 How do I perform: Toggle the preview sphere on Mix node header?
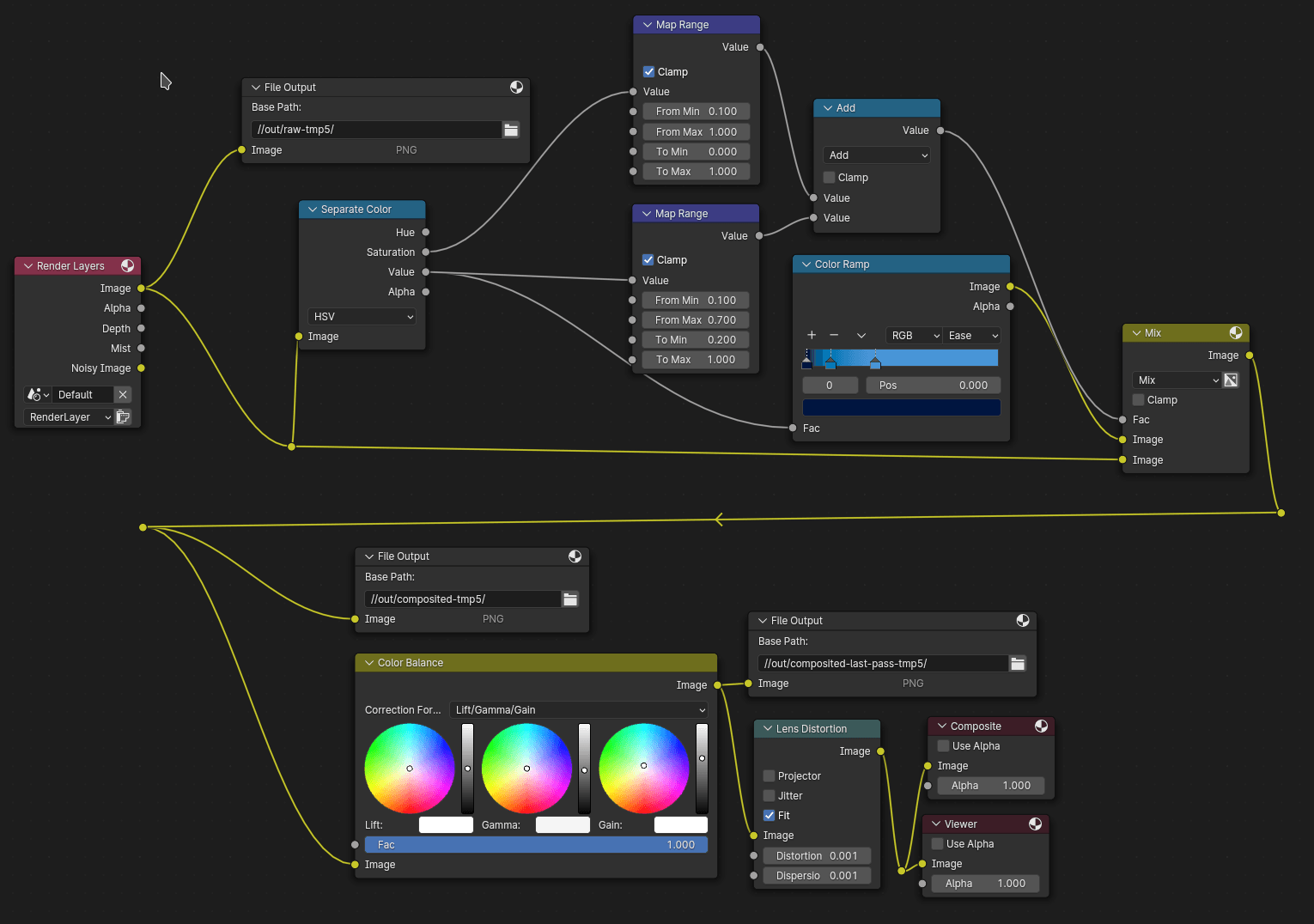(1236, 332)
